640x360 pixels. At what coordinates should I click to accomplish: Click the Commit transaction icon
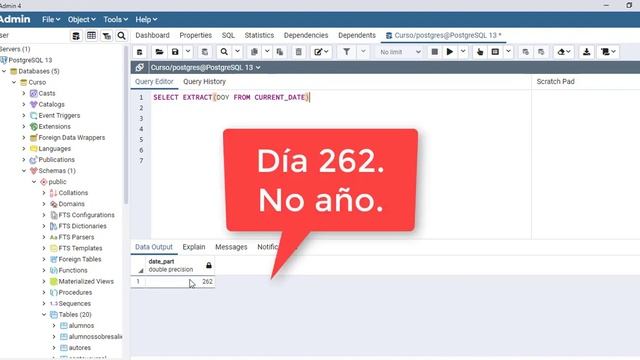[526, 52]
